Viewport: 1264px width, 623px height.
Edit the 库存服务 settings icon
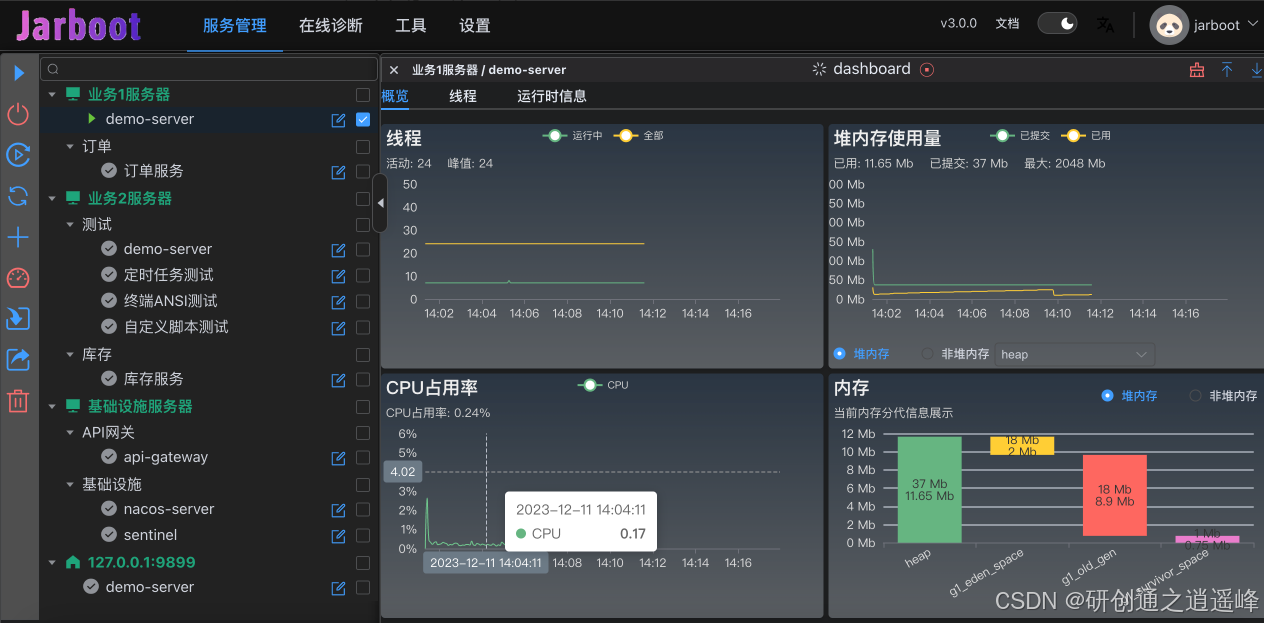point(339,380)
